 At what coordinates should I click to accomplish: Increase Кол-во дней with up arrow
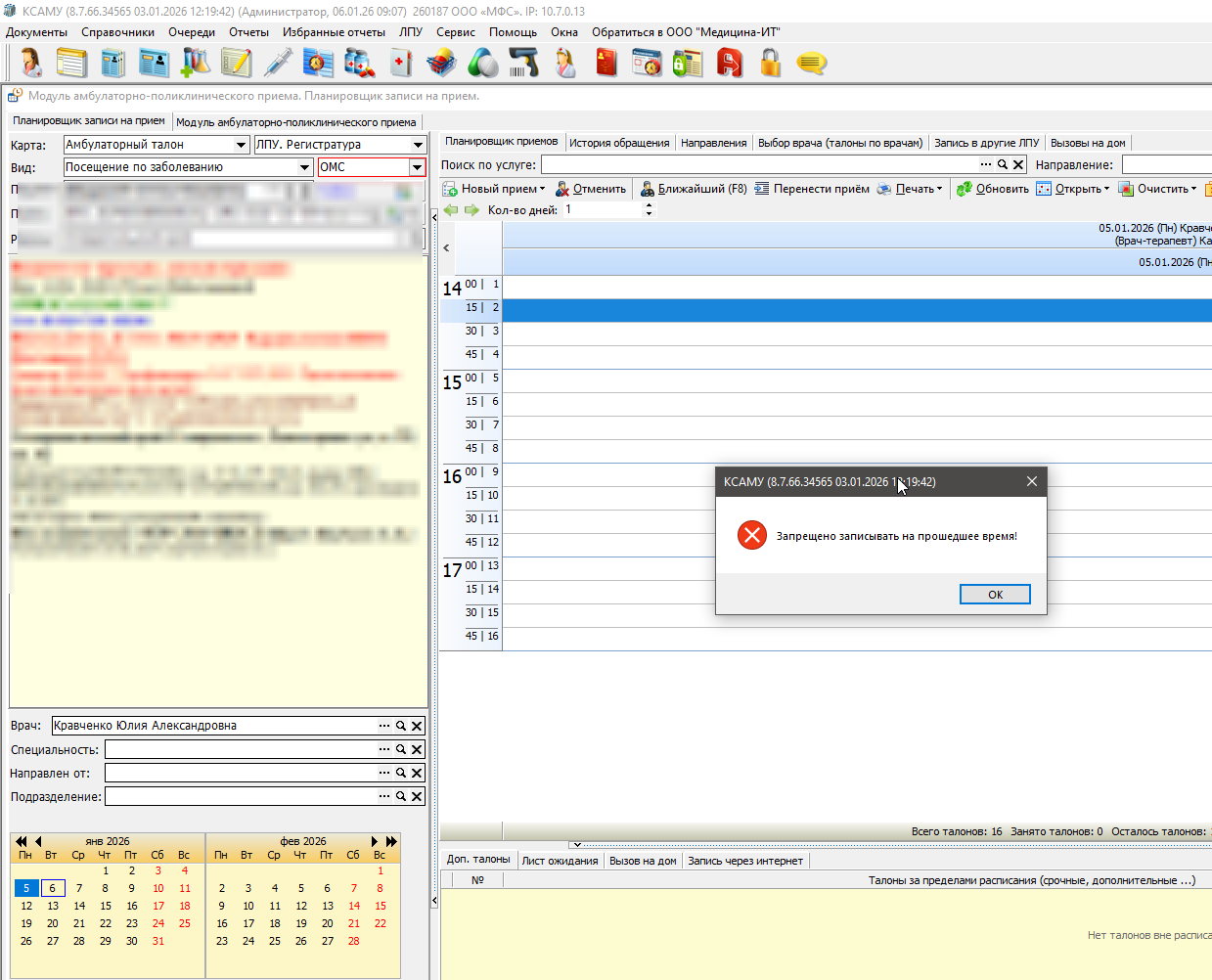[649, 205]
